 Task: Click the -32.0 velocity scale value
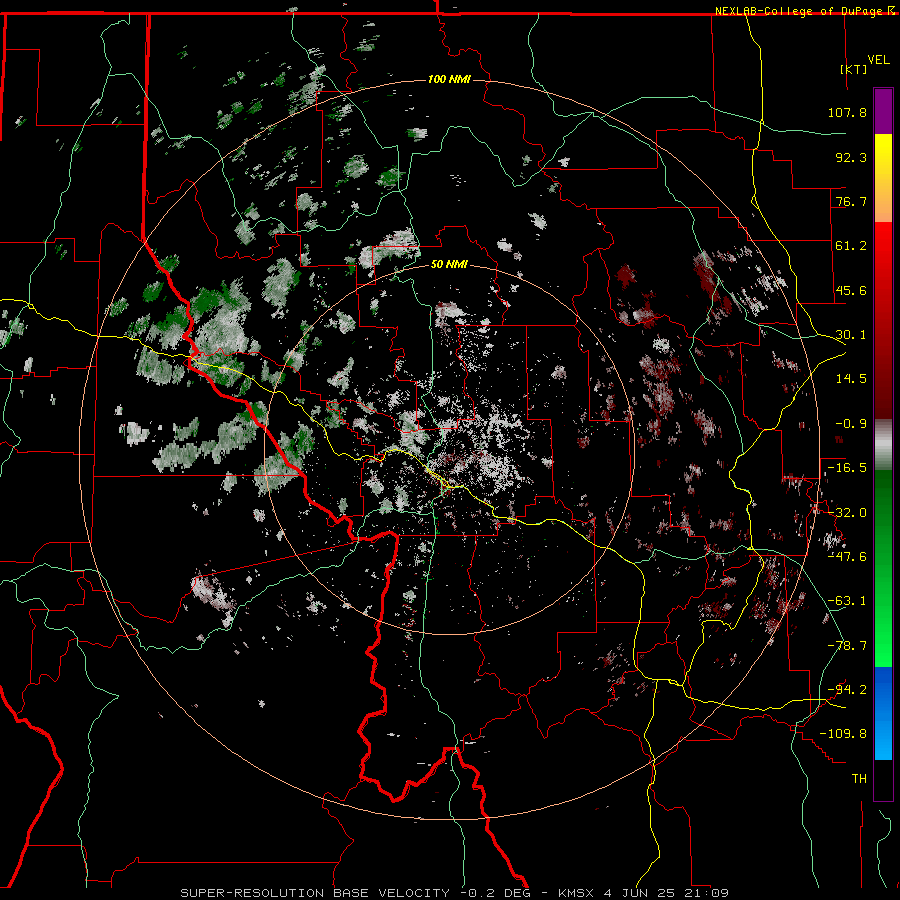coord(847,513)
